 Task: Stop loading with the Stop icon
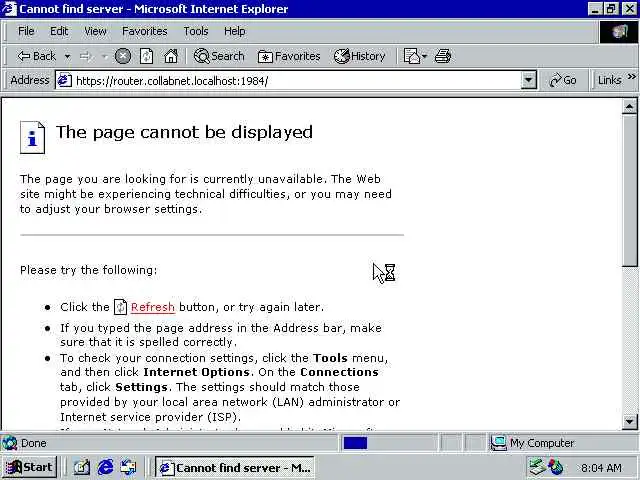click(122, 56)
